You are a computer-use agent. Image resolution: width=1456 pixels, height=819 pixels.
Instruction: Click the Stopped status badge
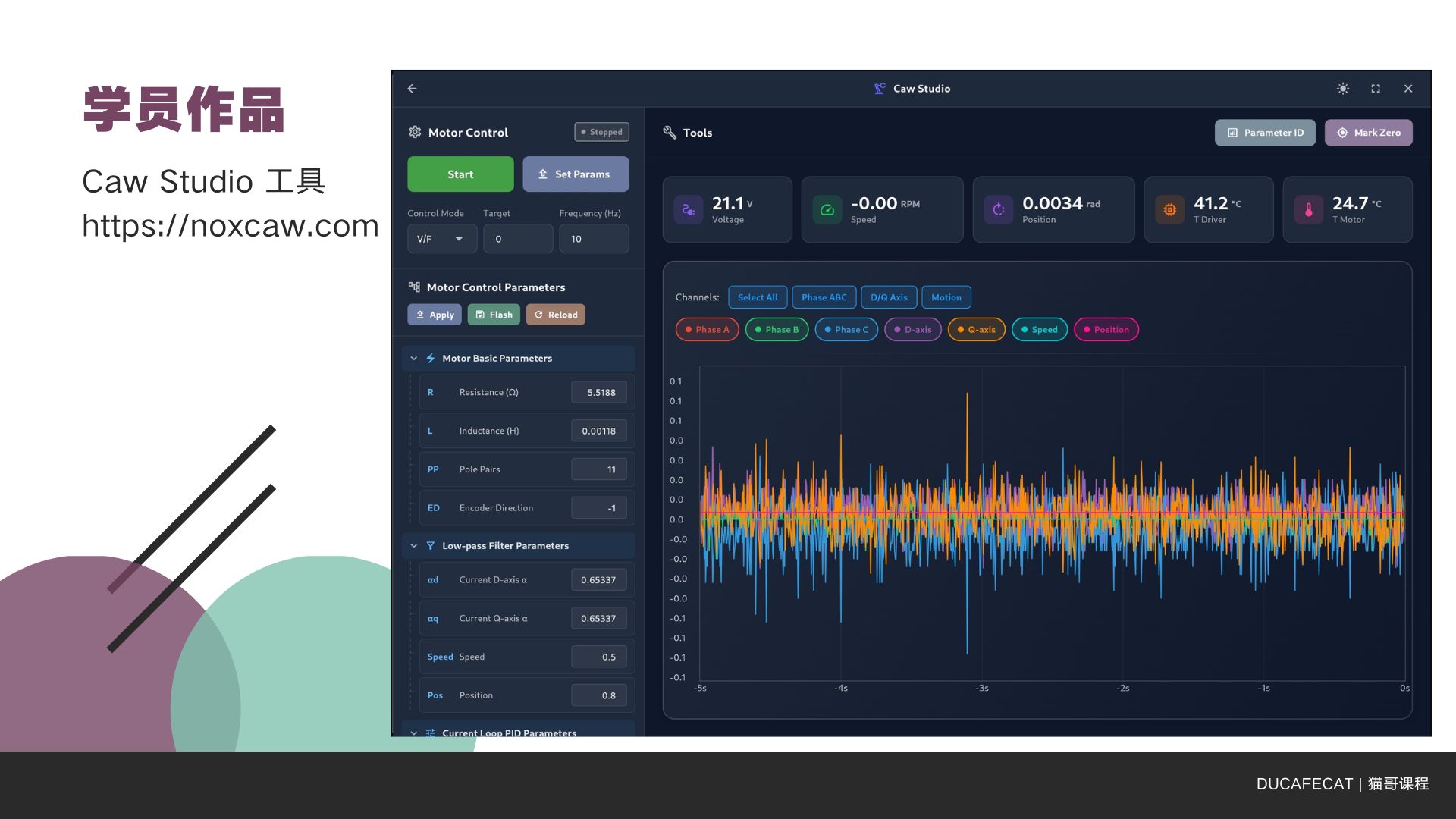602,132
